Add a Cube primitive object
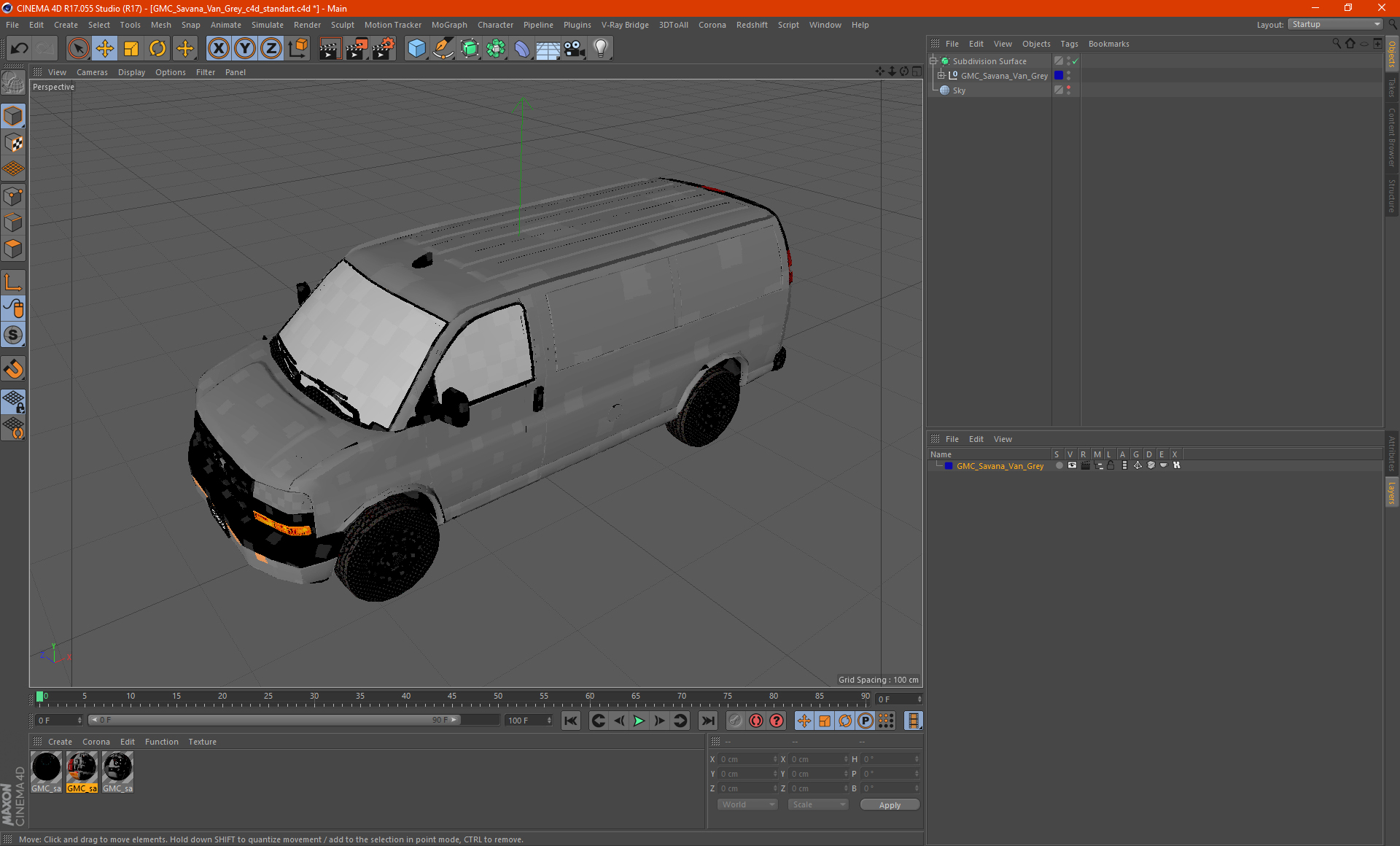This screenshot has width=1400, height=846. point(416,49)
